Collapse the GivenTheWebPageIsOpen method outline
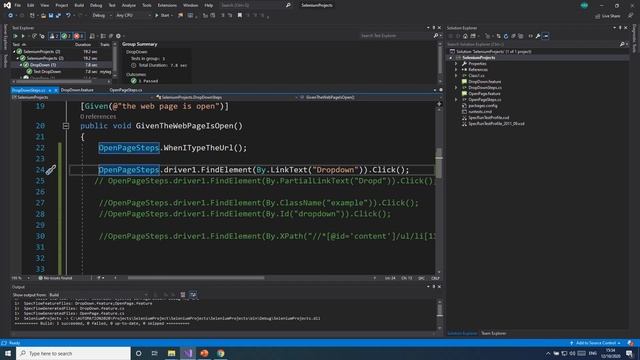The height and width of the screenshot is (360, 640). pyautogui.click(x=66, y=126)
